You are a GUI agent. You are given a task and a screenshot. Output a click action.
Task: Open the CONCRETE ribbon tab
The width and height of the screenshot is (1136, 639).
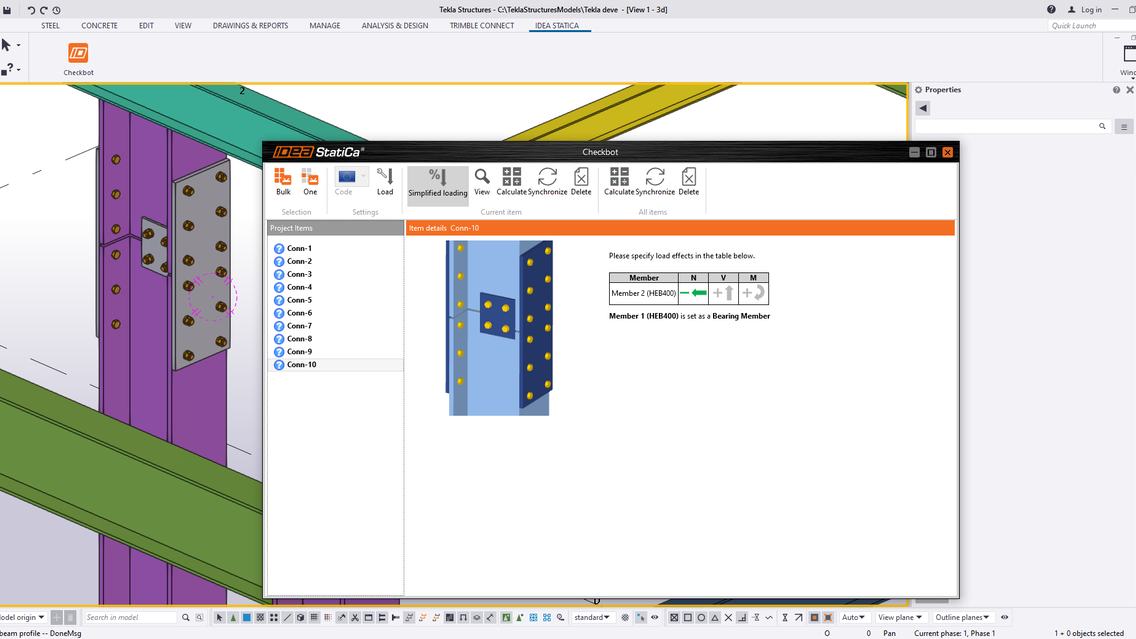(99, 25)
